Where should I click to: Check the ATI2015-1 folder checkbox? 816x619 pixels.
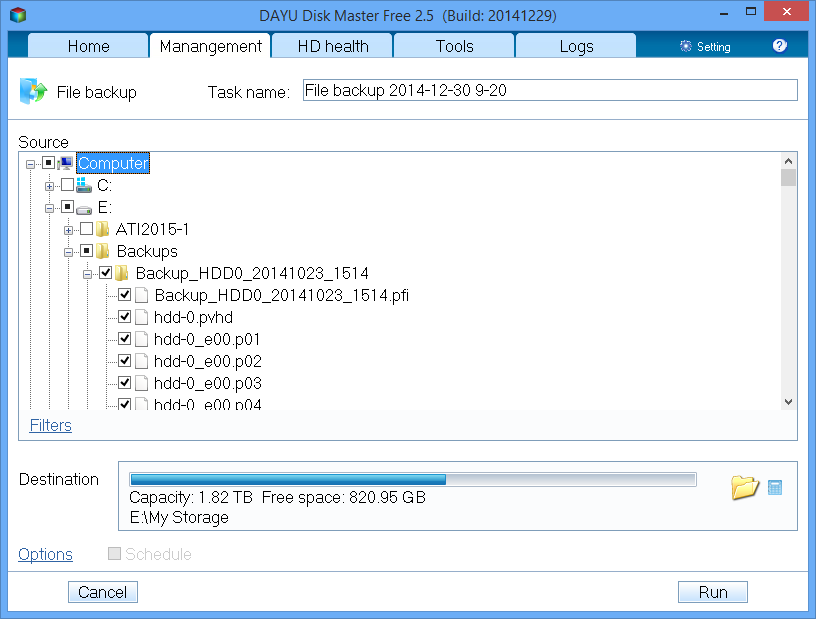(87, 229)
